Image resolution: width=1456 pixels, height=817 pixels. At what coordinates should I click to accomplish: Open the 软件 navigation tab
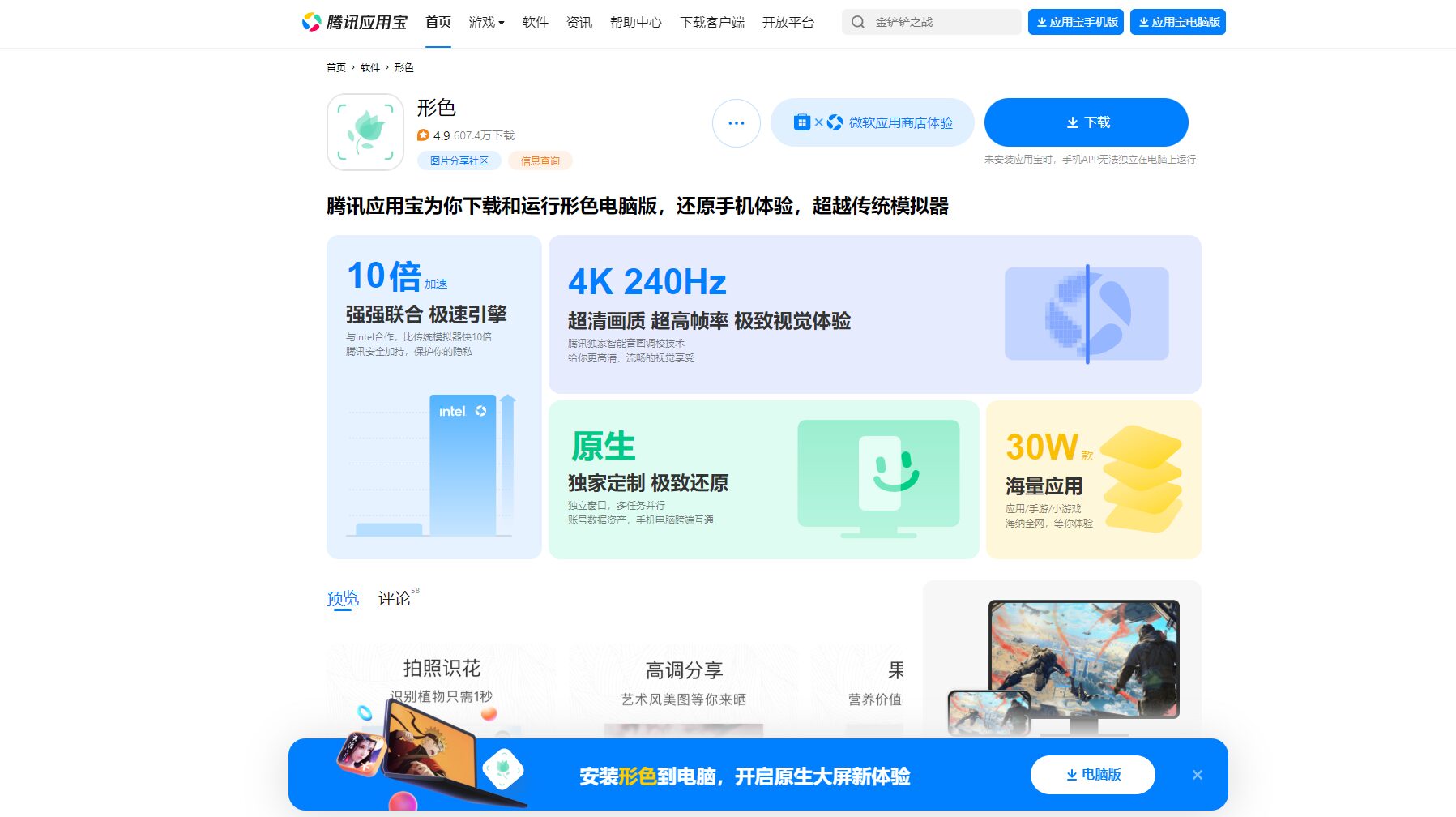click(536, 22)
